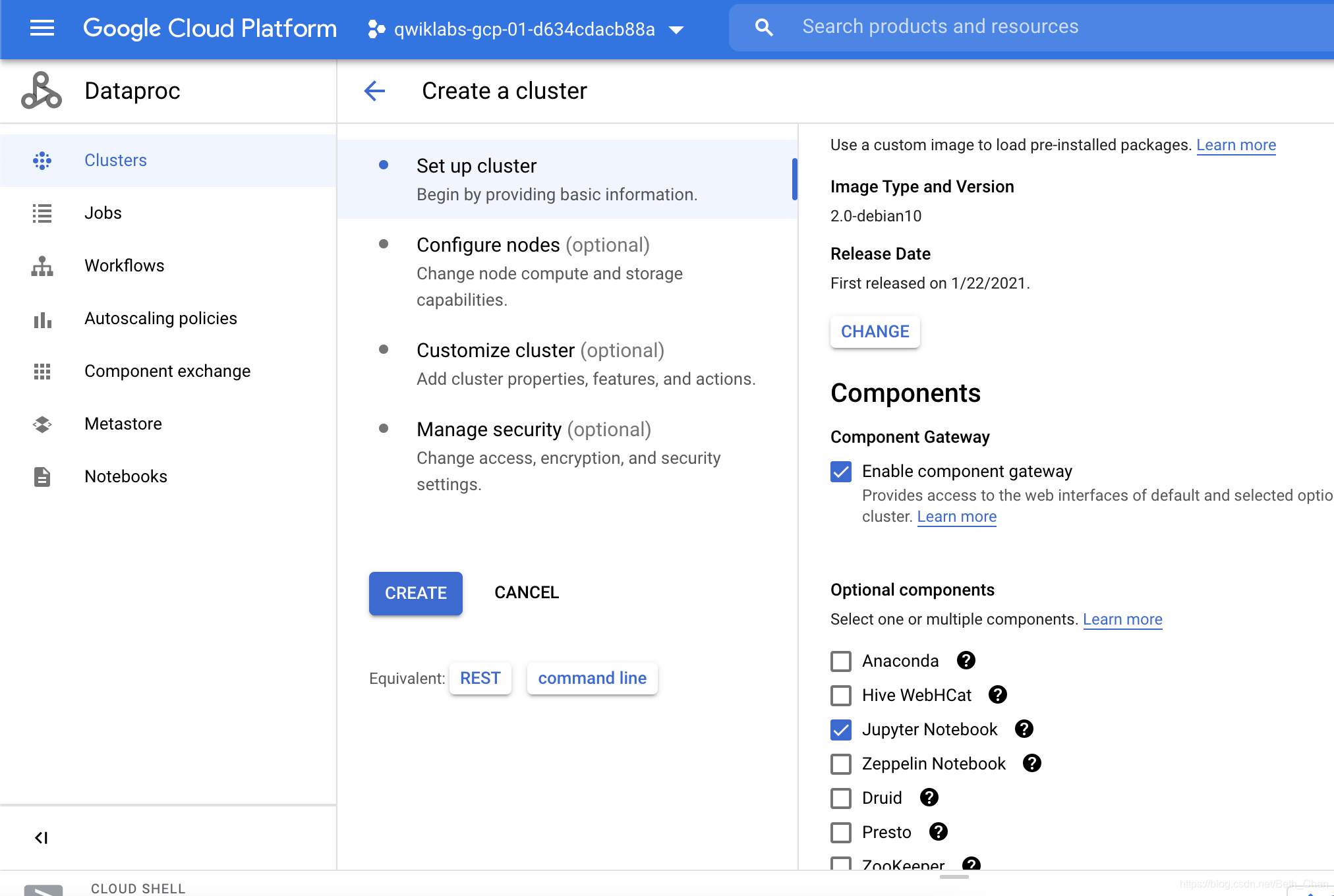Open the hamburger navigation menu
1334x896 pixels.
pos(42,28)
